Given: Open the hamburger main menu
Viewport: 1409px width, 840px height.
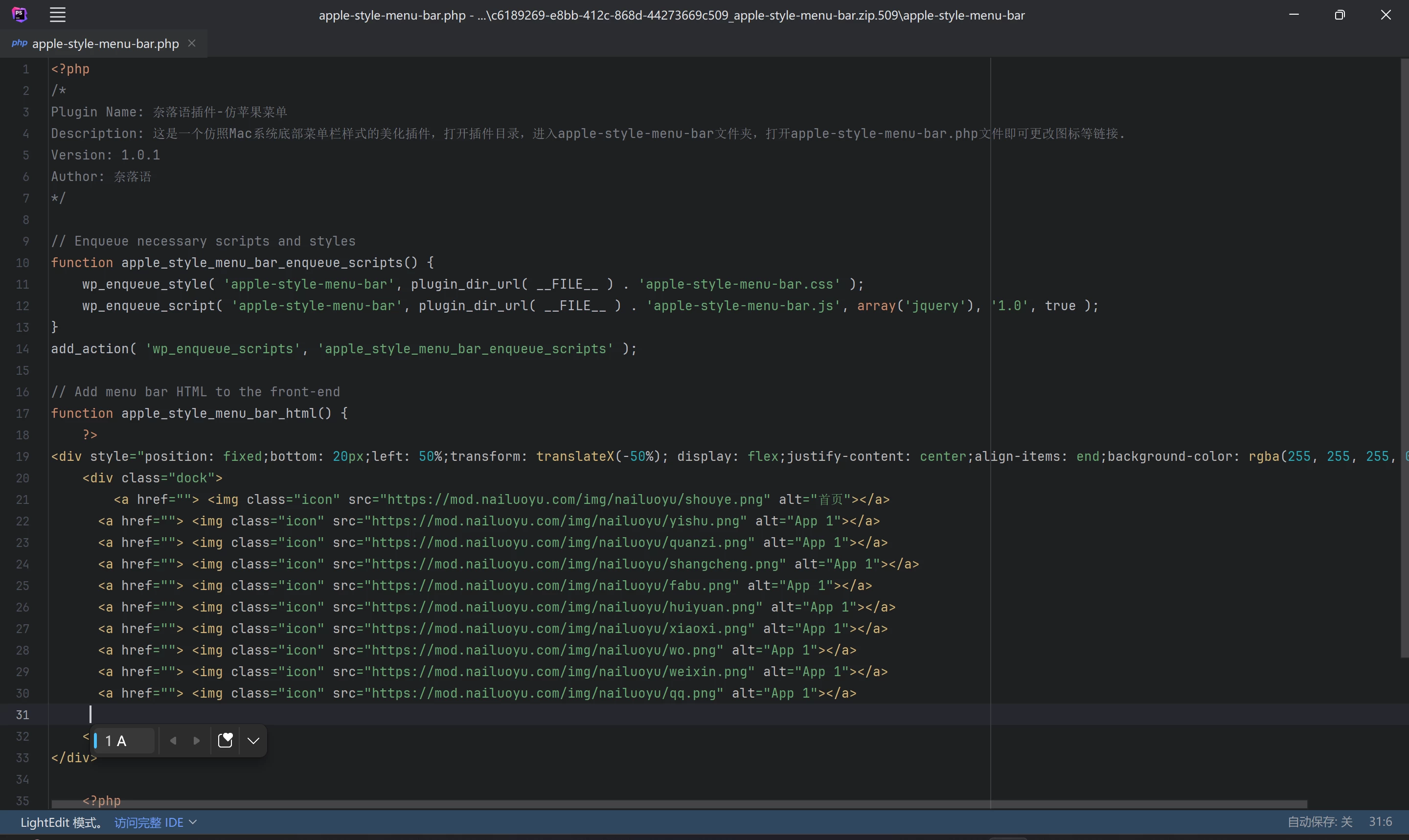Looking at the screenshot, I should [x=58, y=15].
